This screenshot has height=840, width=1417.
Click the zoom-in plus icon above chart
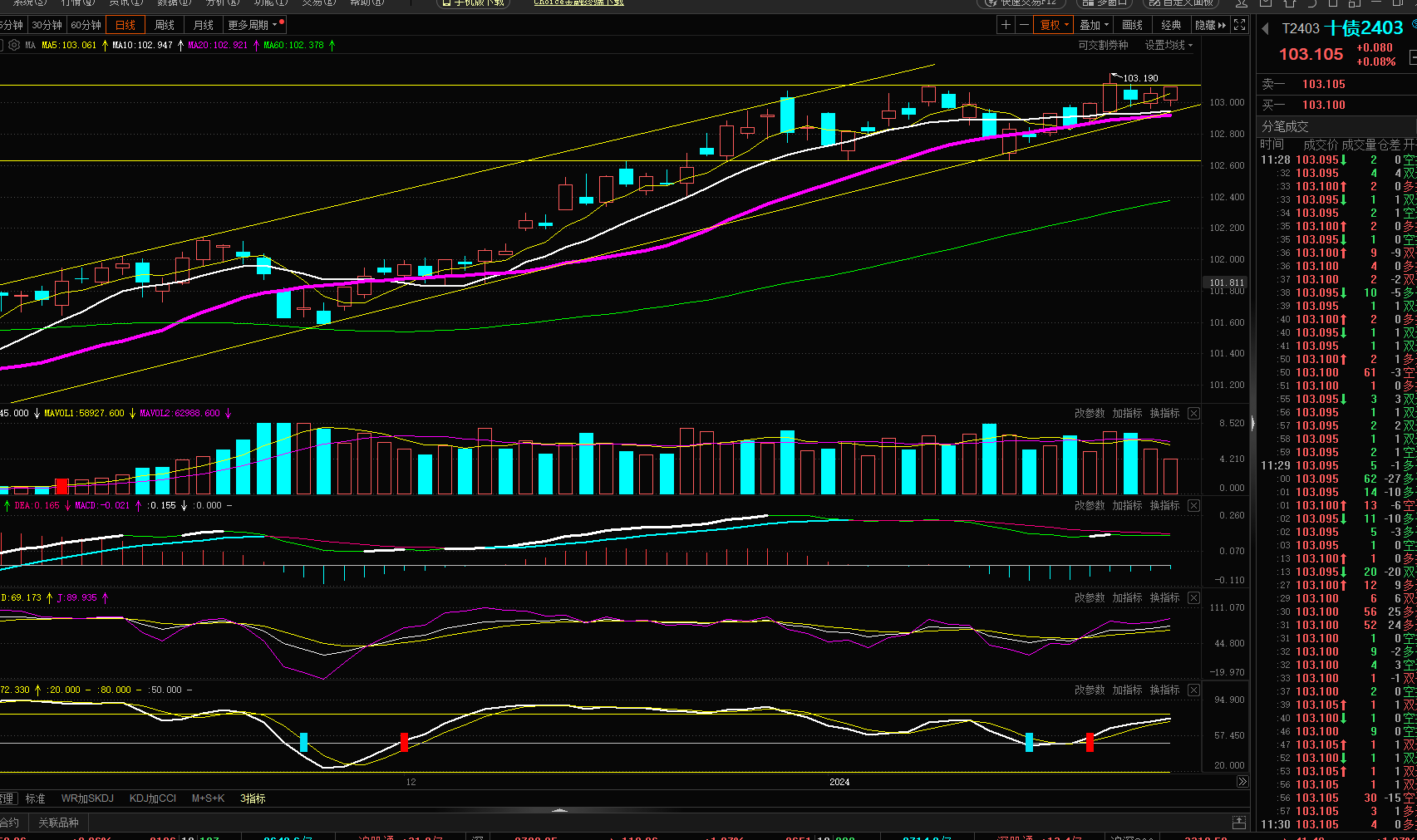pos(1006,25)
